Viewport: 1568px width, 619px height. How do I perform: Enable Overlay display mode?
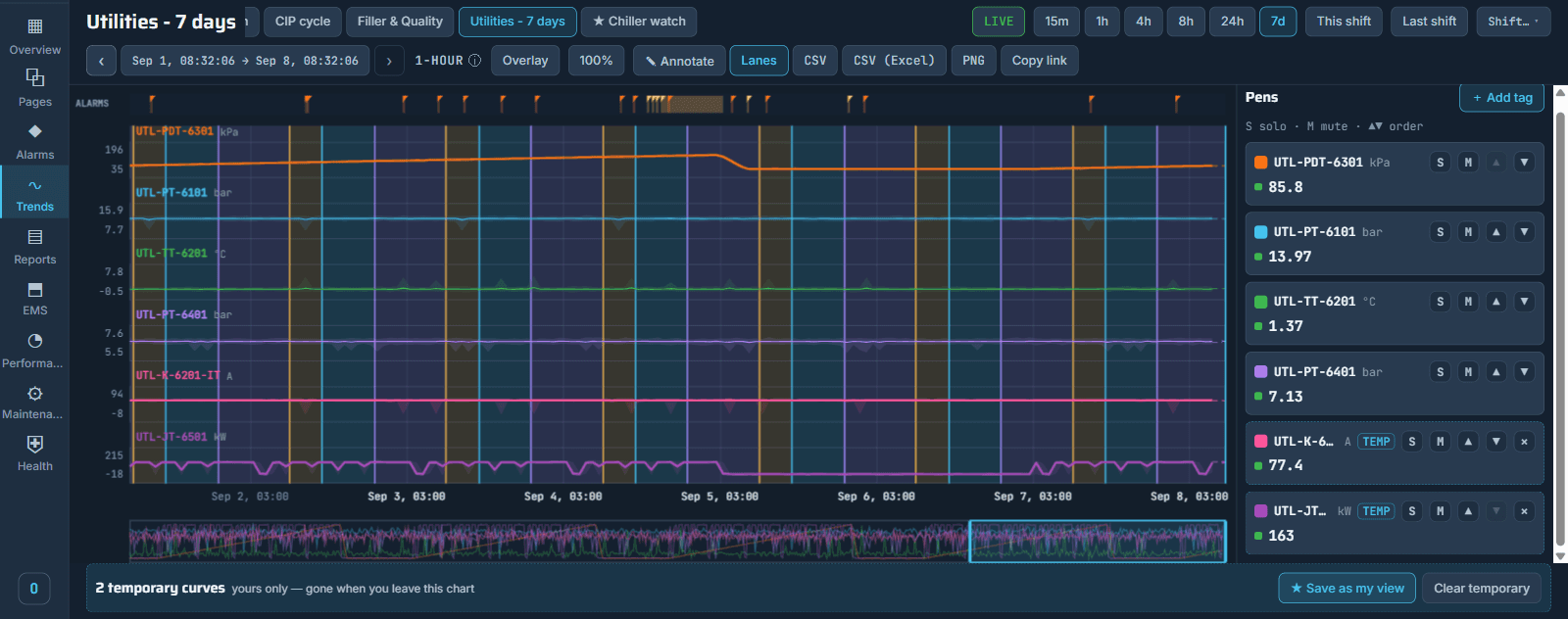pos(525,61)
